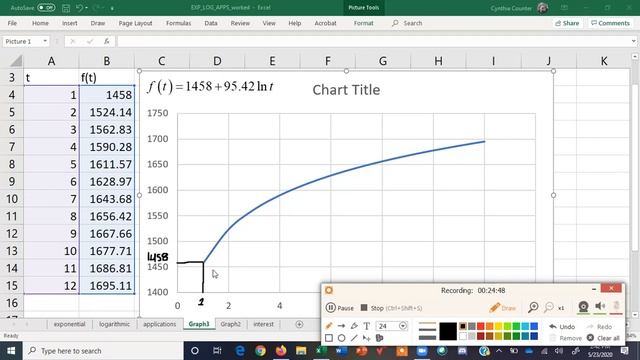Click the Select All corner triangle

coord(16,61)
